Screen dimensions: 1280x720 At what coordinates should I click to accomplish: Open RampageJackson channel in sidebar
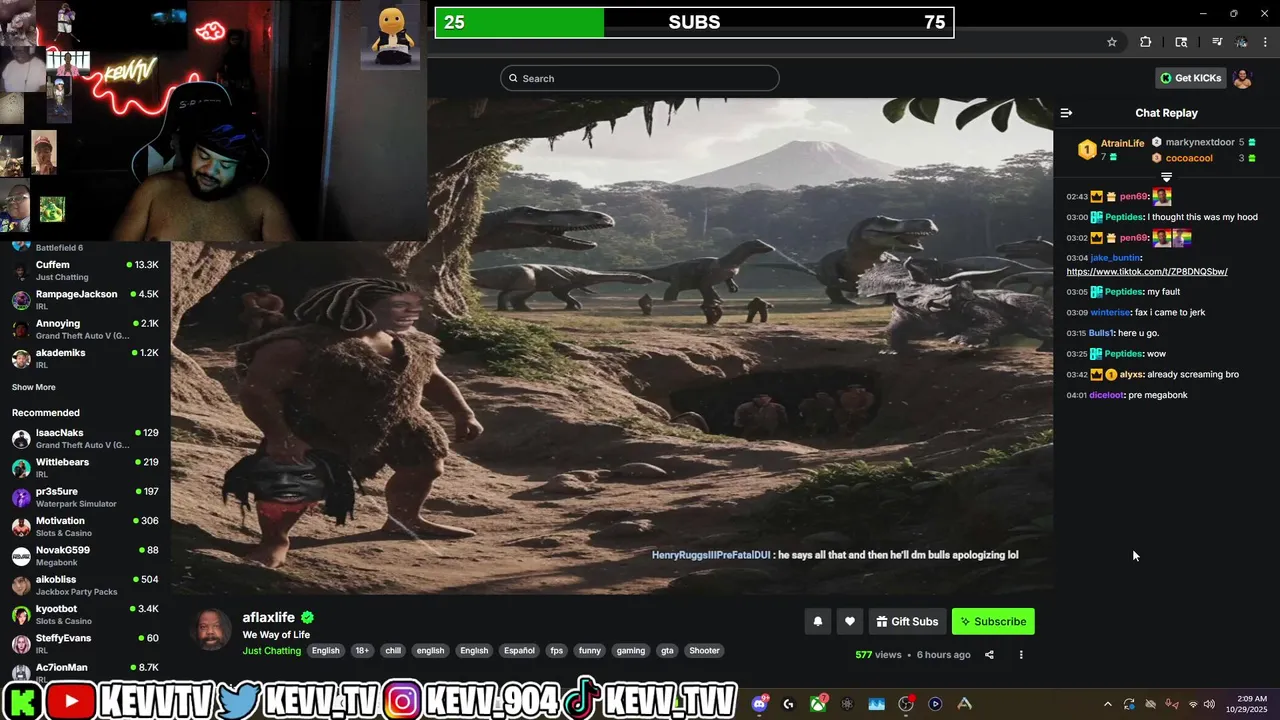(85, 300)
